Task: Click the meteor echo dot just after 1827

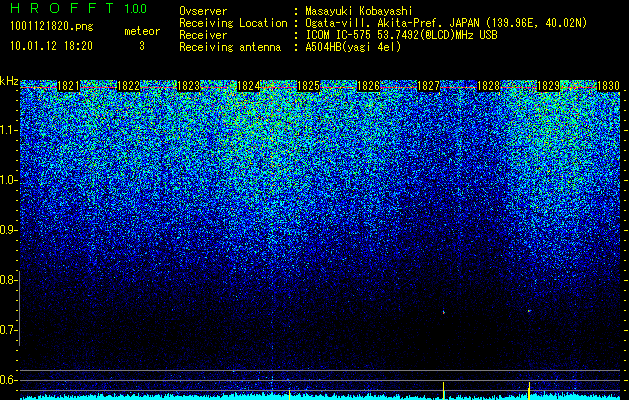Action: coord(444,311)
